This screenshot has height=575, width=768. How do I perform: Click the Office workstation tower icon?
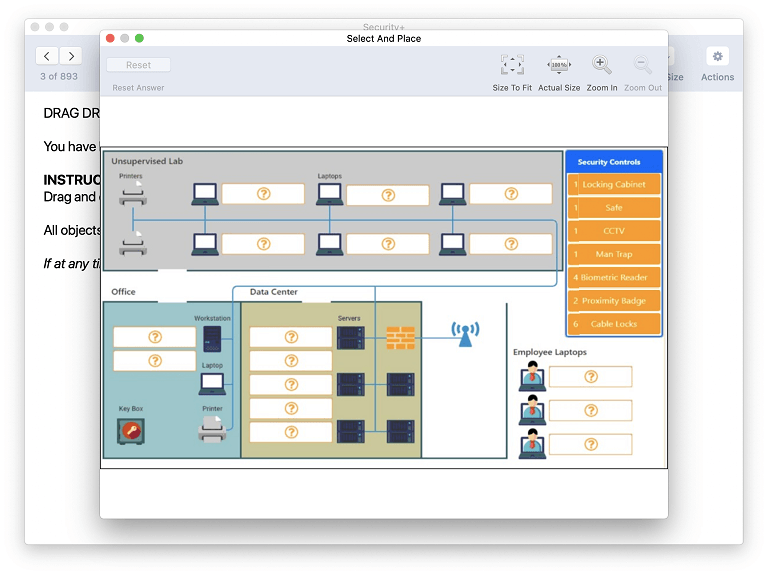[x=212, y=337]
